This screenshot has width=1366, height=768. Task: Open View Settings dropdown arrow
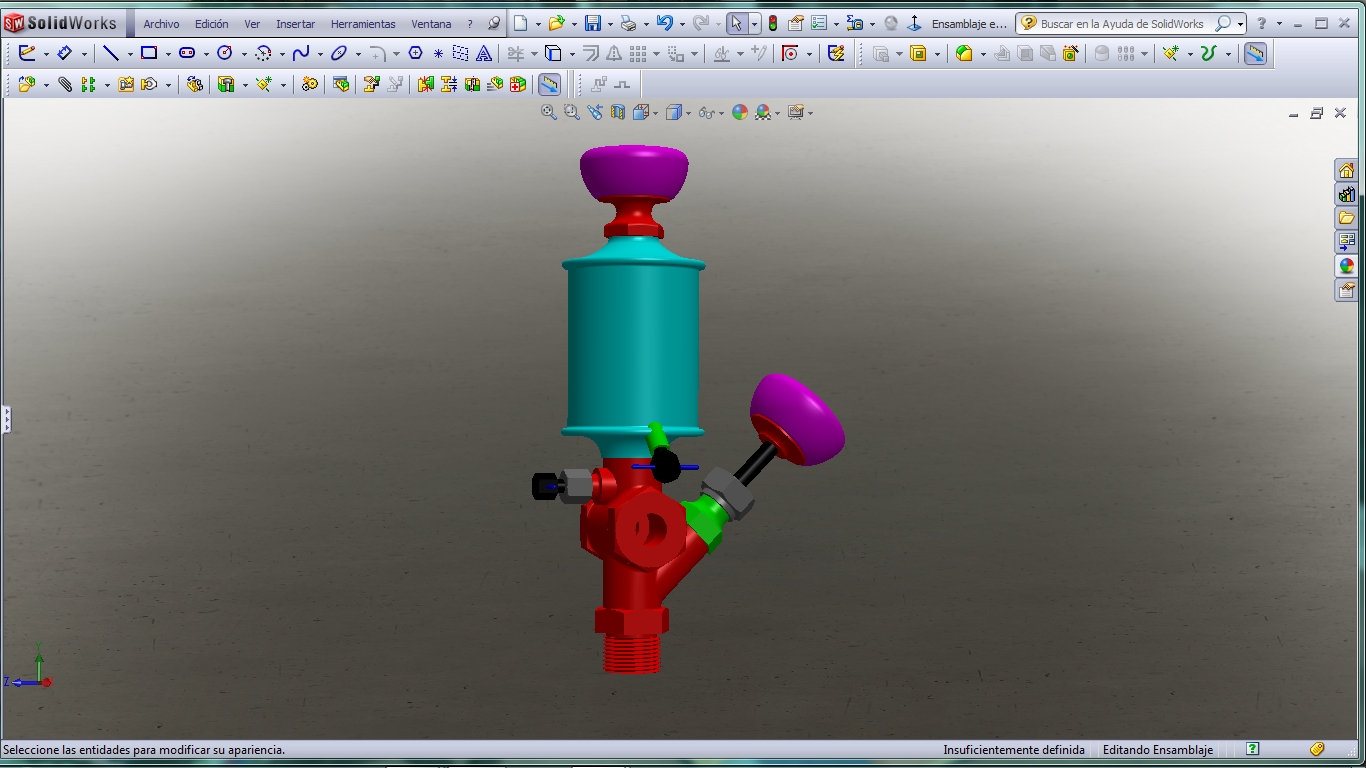tap(810, 114)
